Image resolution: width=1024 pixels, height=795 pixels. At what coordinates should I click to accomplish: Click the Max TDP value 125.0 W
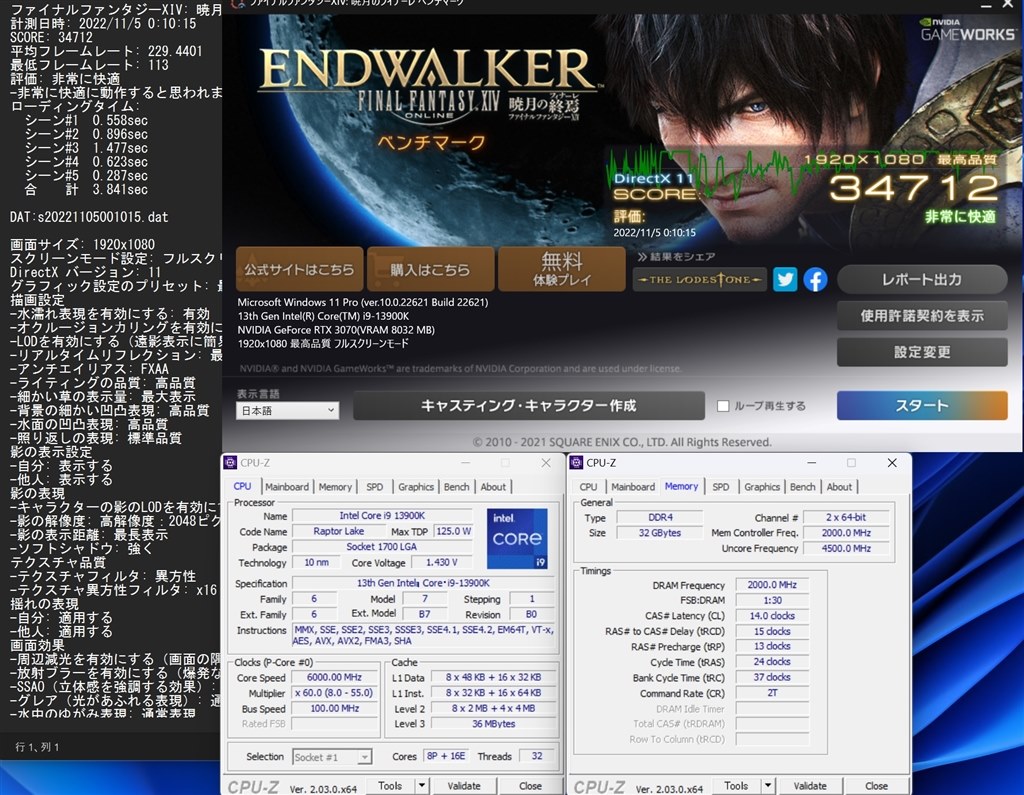click(x=453, y=531)
